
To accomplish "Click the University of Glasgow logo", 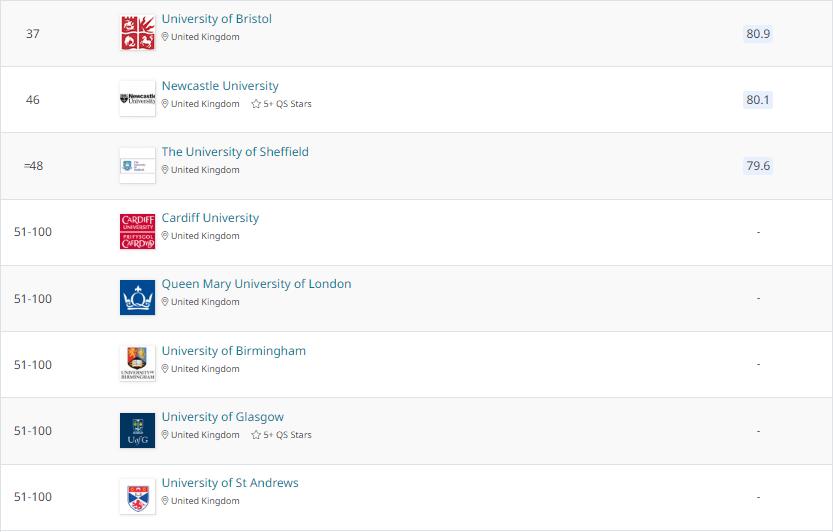I will click(137, 430).
